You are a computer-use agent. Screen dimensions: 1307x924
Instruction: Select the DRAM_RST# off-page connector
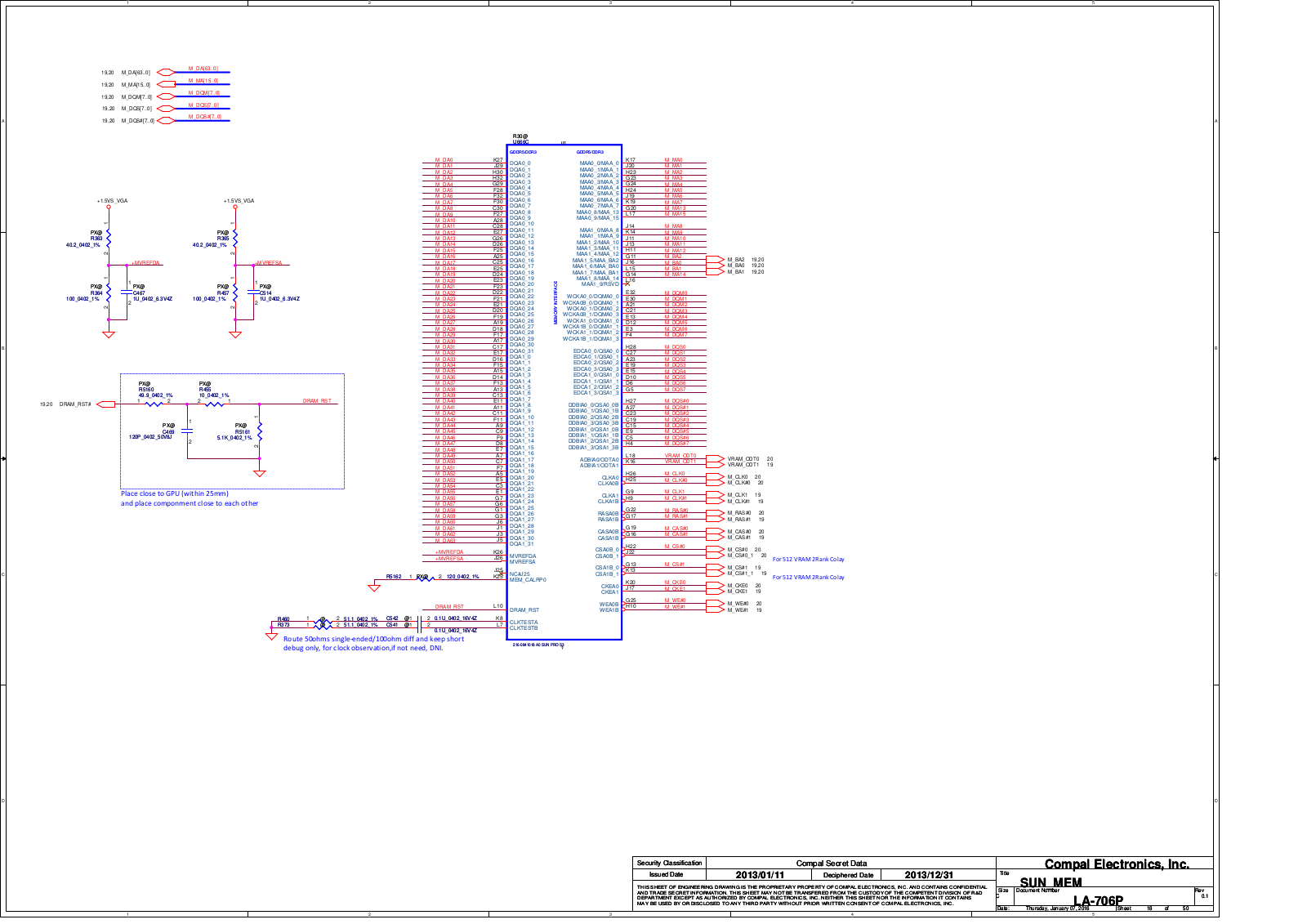(x=106, y=404)
